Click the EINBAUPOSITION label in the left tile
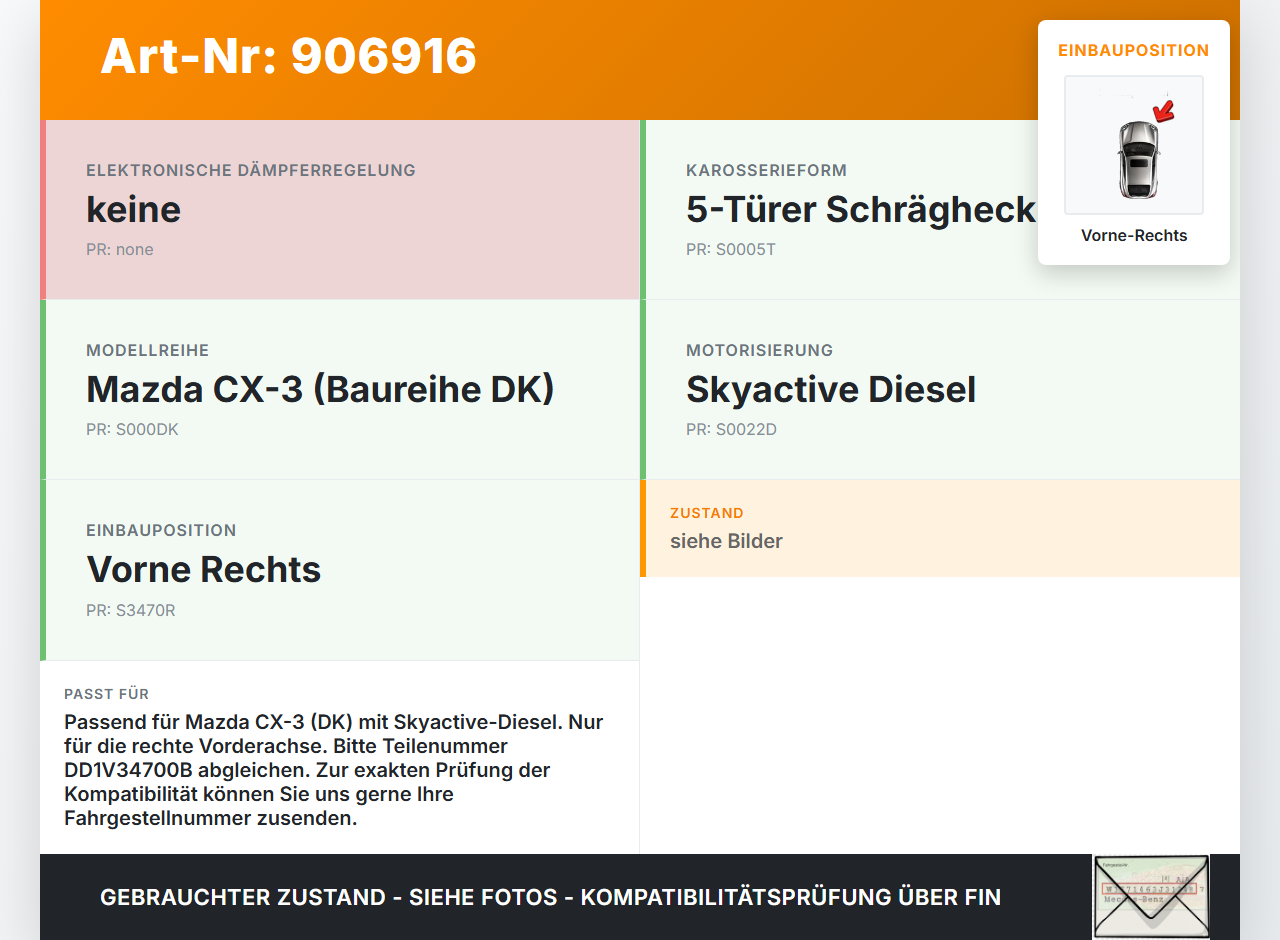This screenshot has width=1280, height=940. click(x=161, y=530)
